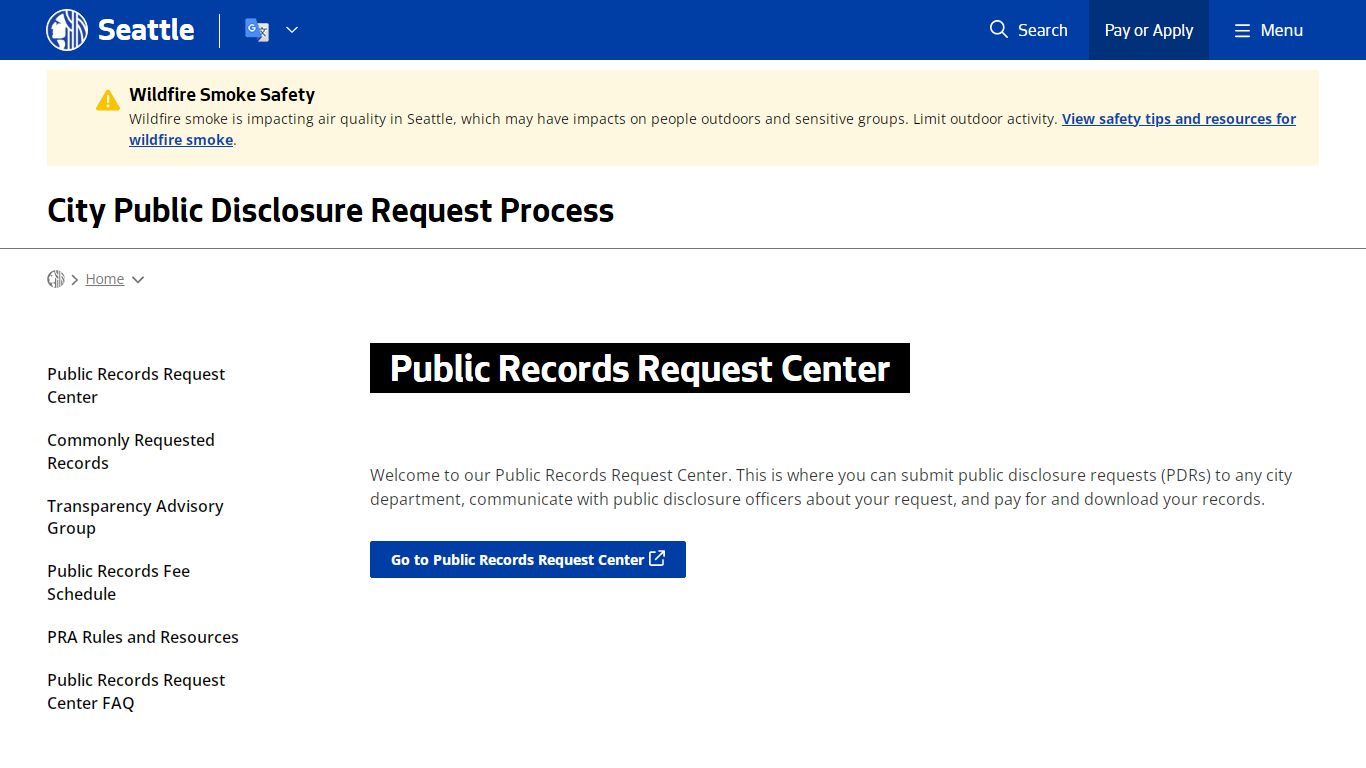Click the Seattle wordmark in header

(x=146, y=30)
